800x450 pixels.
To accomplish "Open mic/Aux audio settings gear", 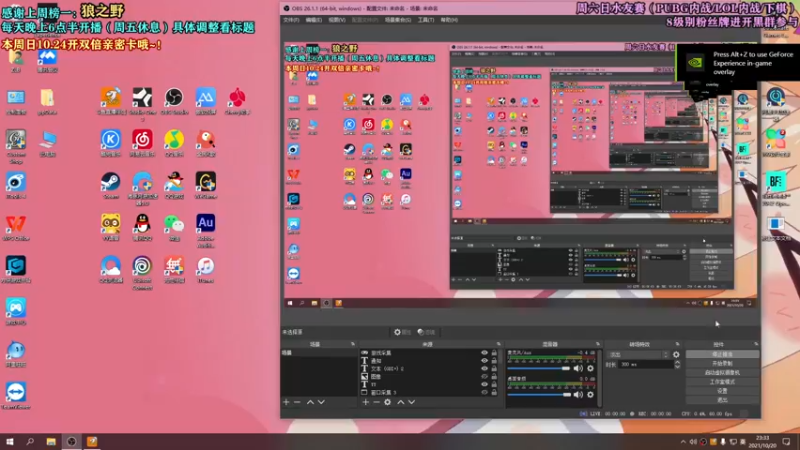I will click(x=590, y=368).
